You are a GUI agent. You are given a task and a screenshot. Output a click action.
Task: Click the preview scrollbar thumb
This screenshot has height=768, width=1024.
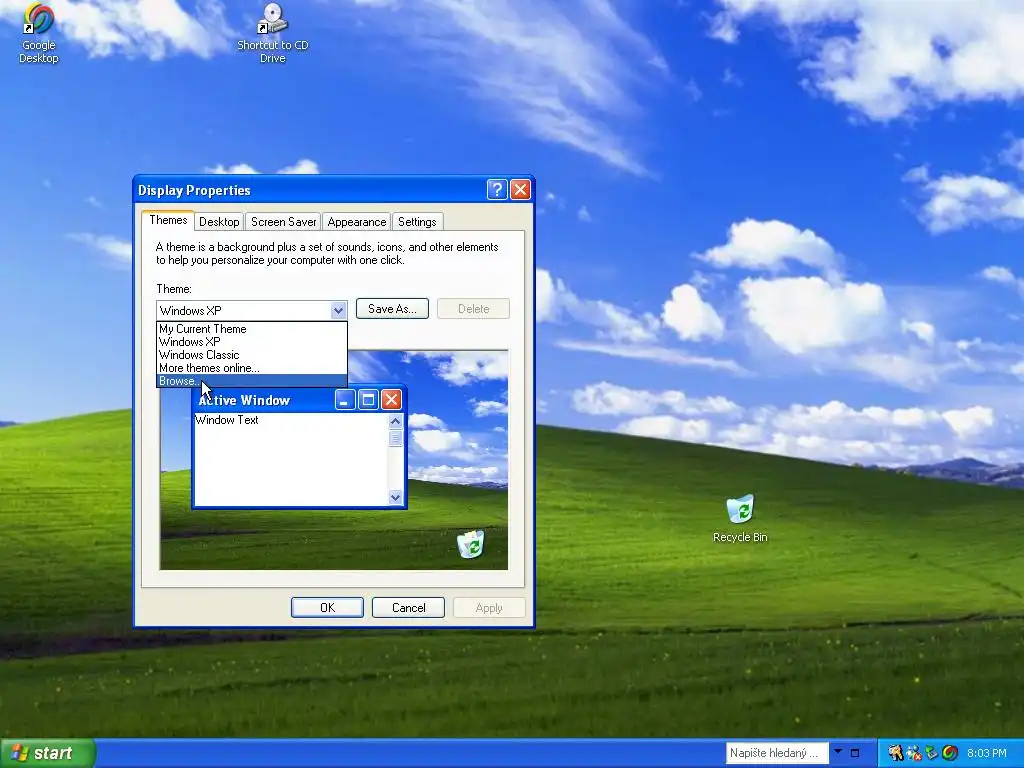395,438
